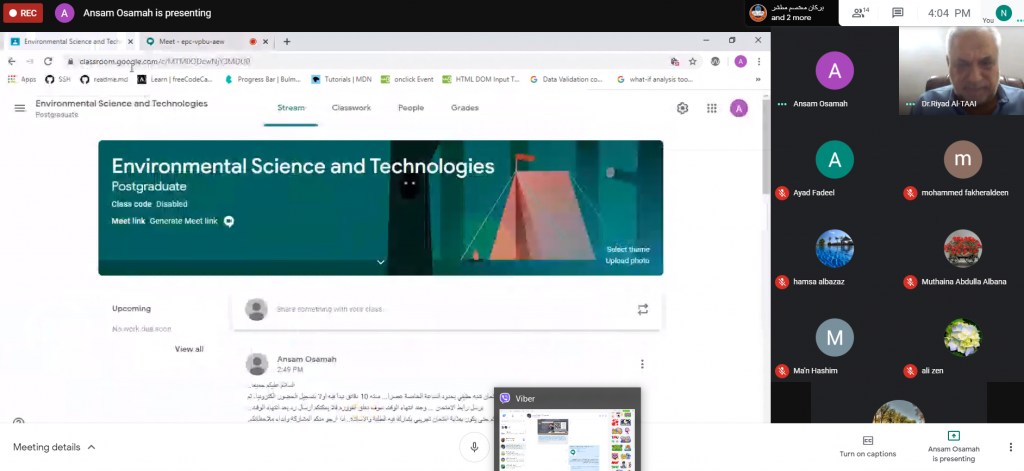
Task: Open the Meet chat panel
Action: [x=898, y=13]
